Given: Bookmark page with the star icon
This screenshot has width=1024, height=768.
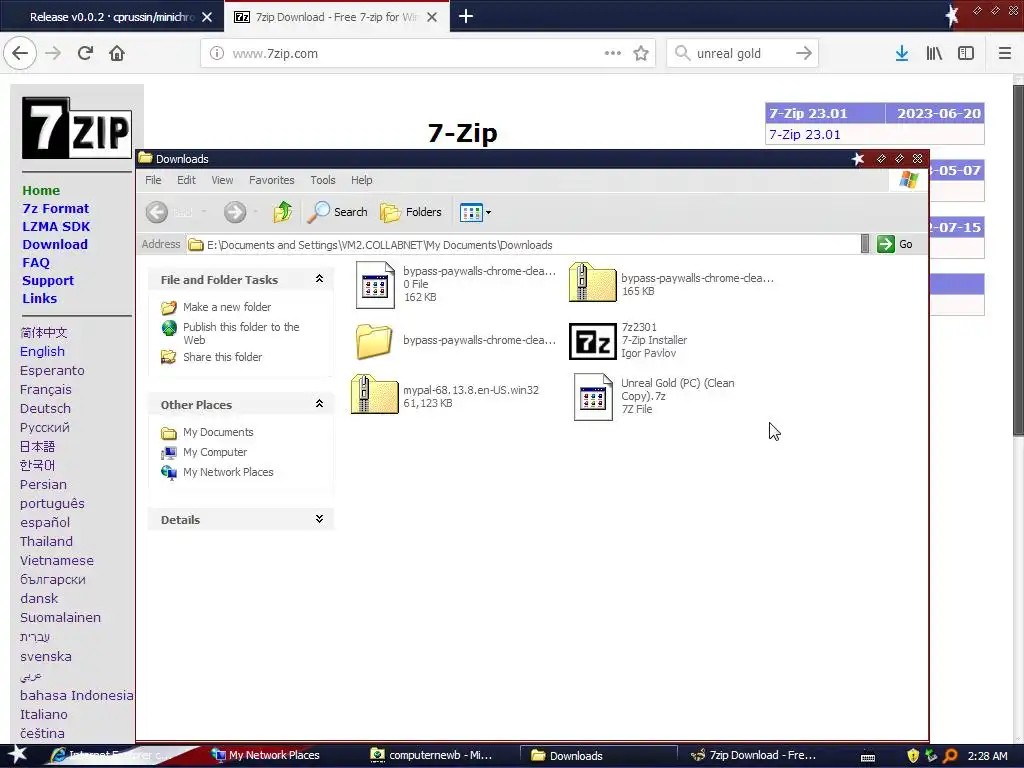Looking at the screenshot, I should tap(641, 54).
